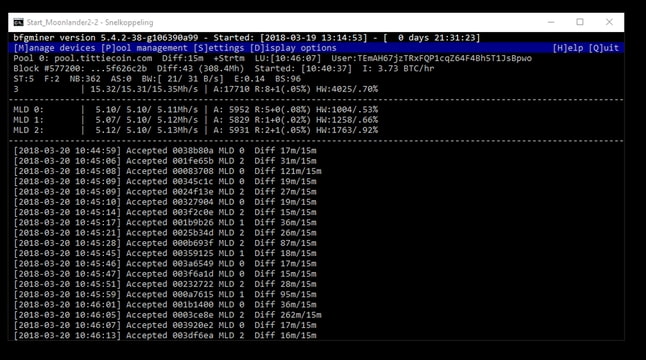Image resolution: width=646 pixels, height=360 pixels.
Task: Click log entry Accepted 000b693f
Action: click(165, 243)
